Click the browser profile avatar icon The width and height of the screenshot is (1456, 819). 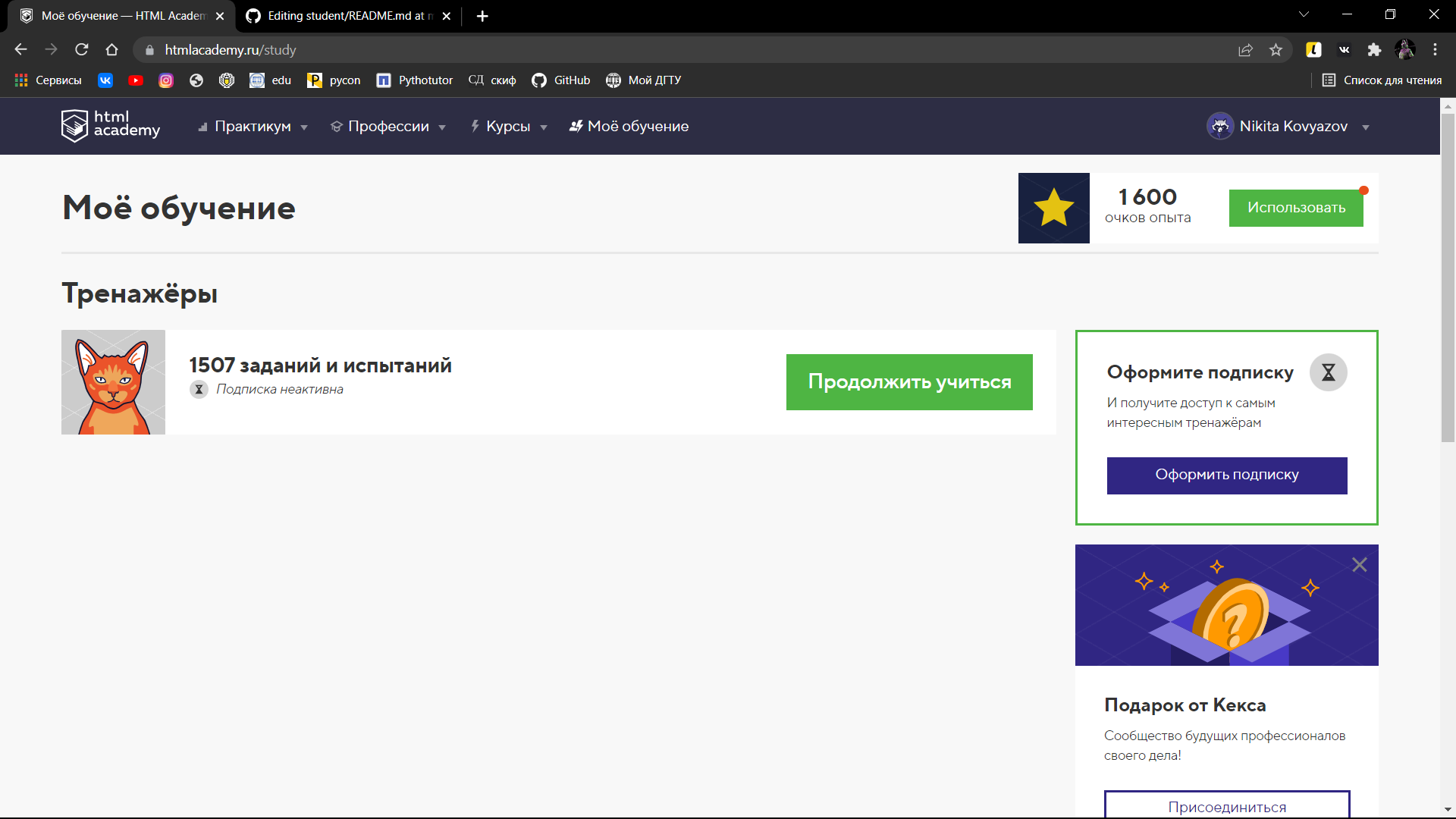tap(1404, 49)
